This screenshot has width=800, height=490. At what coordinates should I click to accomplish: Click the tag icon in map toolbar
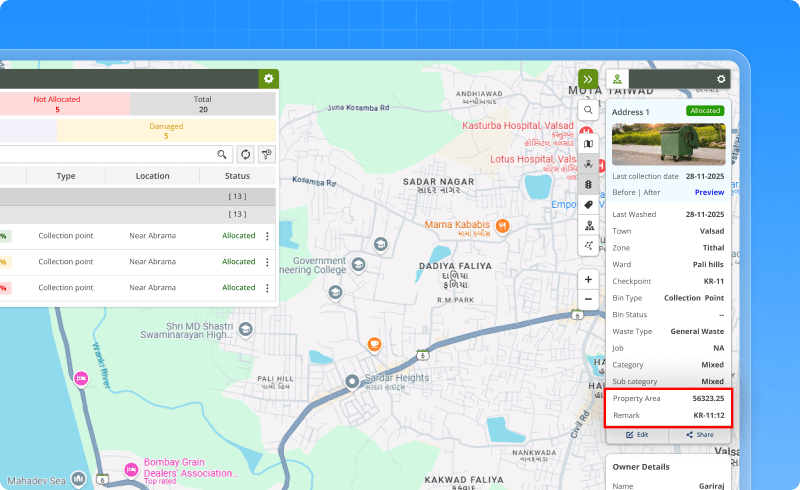click(x=589, y=205)
